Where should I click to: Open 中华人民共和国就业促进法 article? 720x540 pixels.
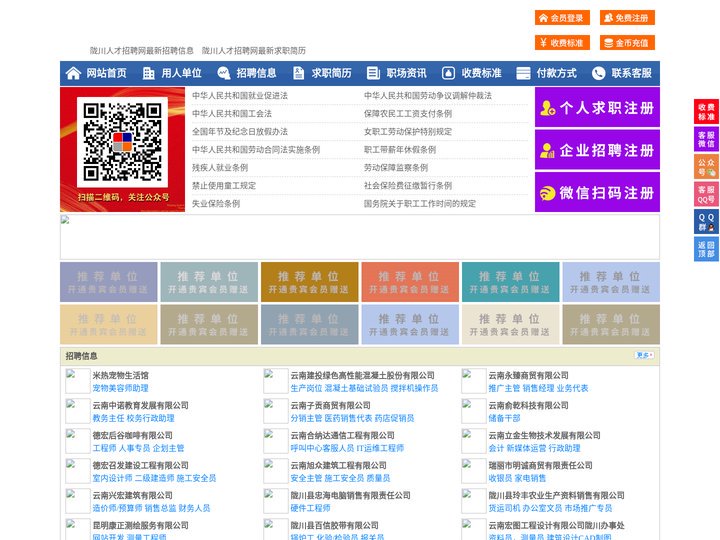pos(240,96)
